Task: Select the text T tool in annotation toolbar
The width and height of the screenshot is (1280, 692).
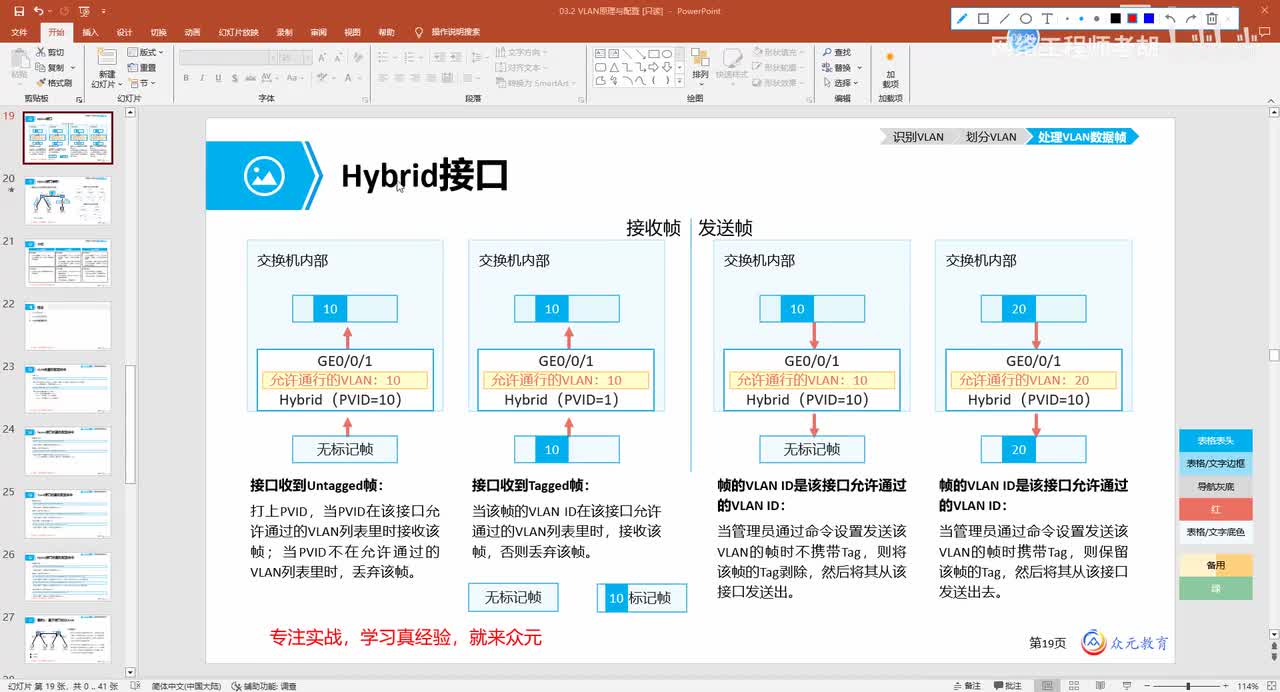Action: pos(1047,18)
